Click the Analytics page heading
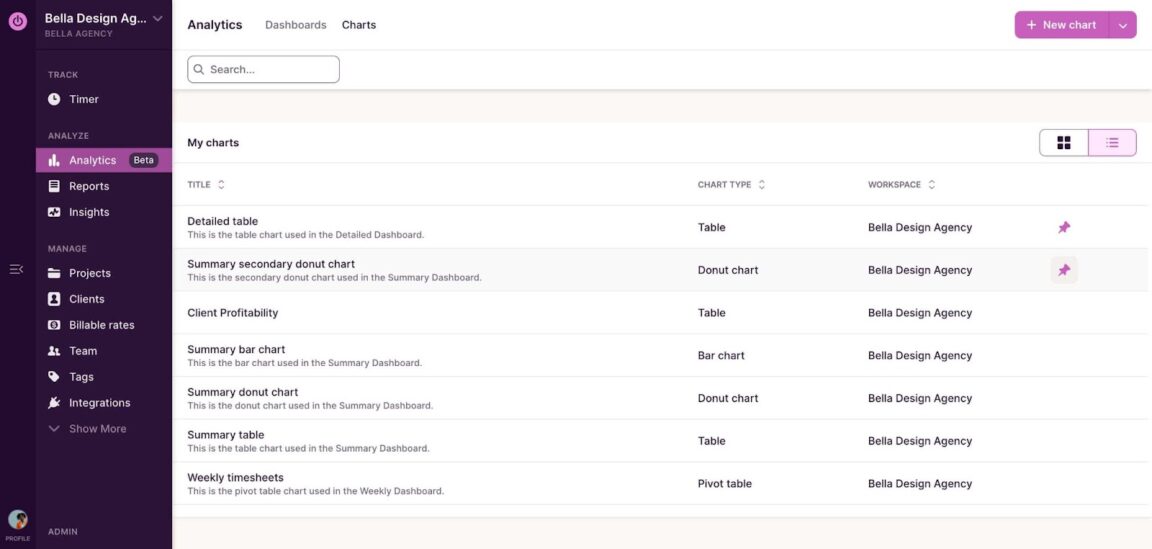 215,25
